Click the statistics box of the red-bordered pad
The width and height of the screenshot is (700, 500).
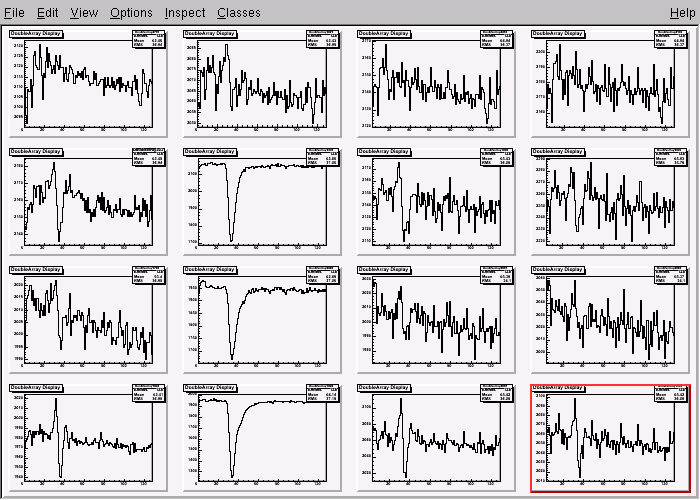(671, 394)
